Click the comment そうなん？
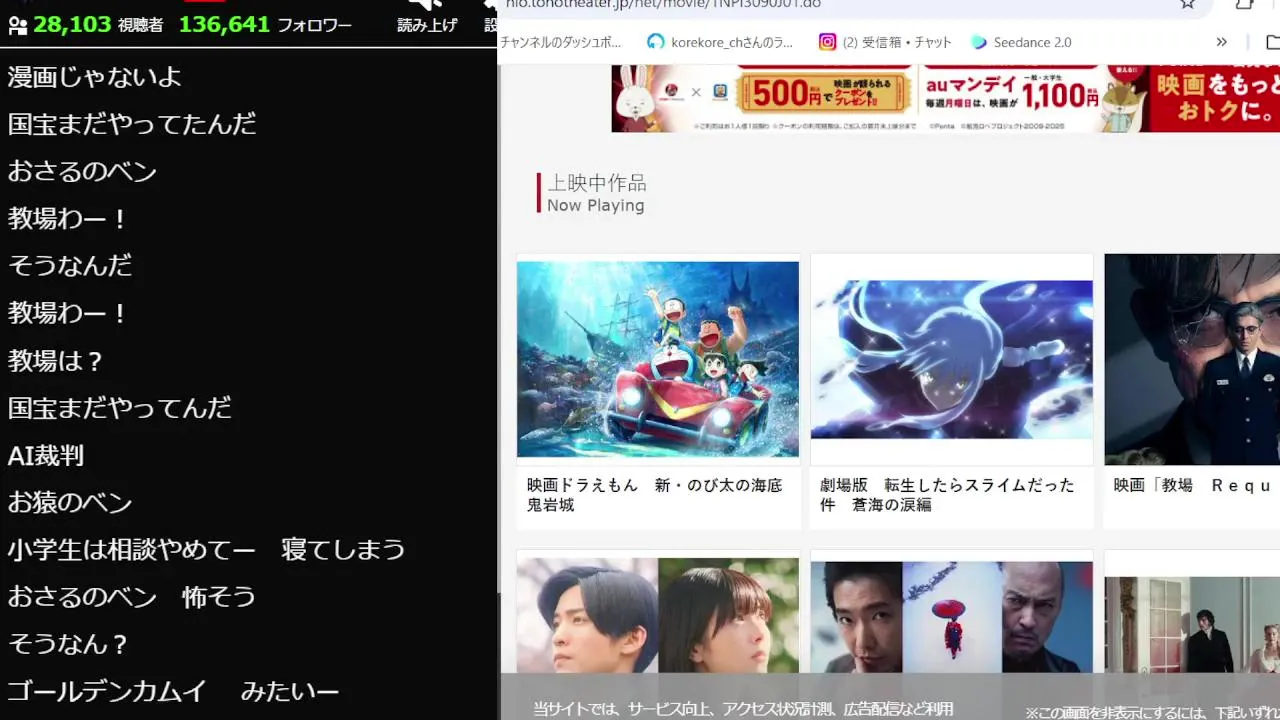Viewport: 1280px width, 720px height. 69,644
